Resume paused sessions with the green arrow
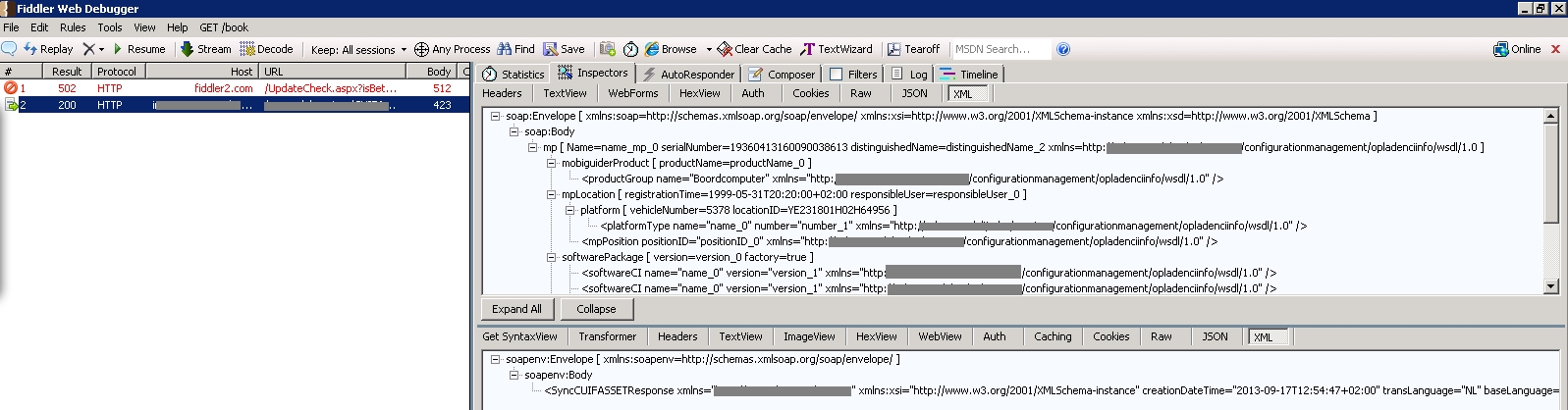The height and width of the screenshot is (410, 1568). tap(138, 49)
